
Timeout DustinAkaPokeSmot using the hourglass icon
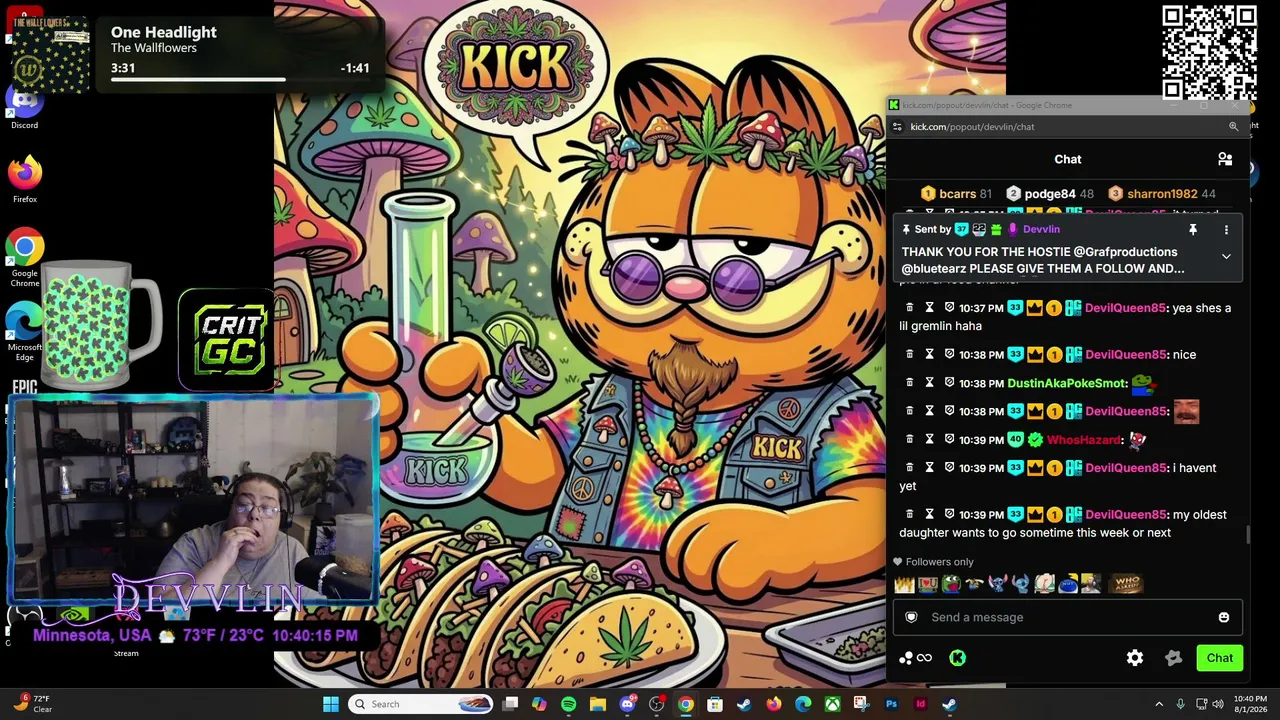(929, 383)
